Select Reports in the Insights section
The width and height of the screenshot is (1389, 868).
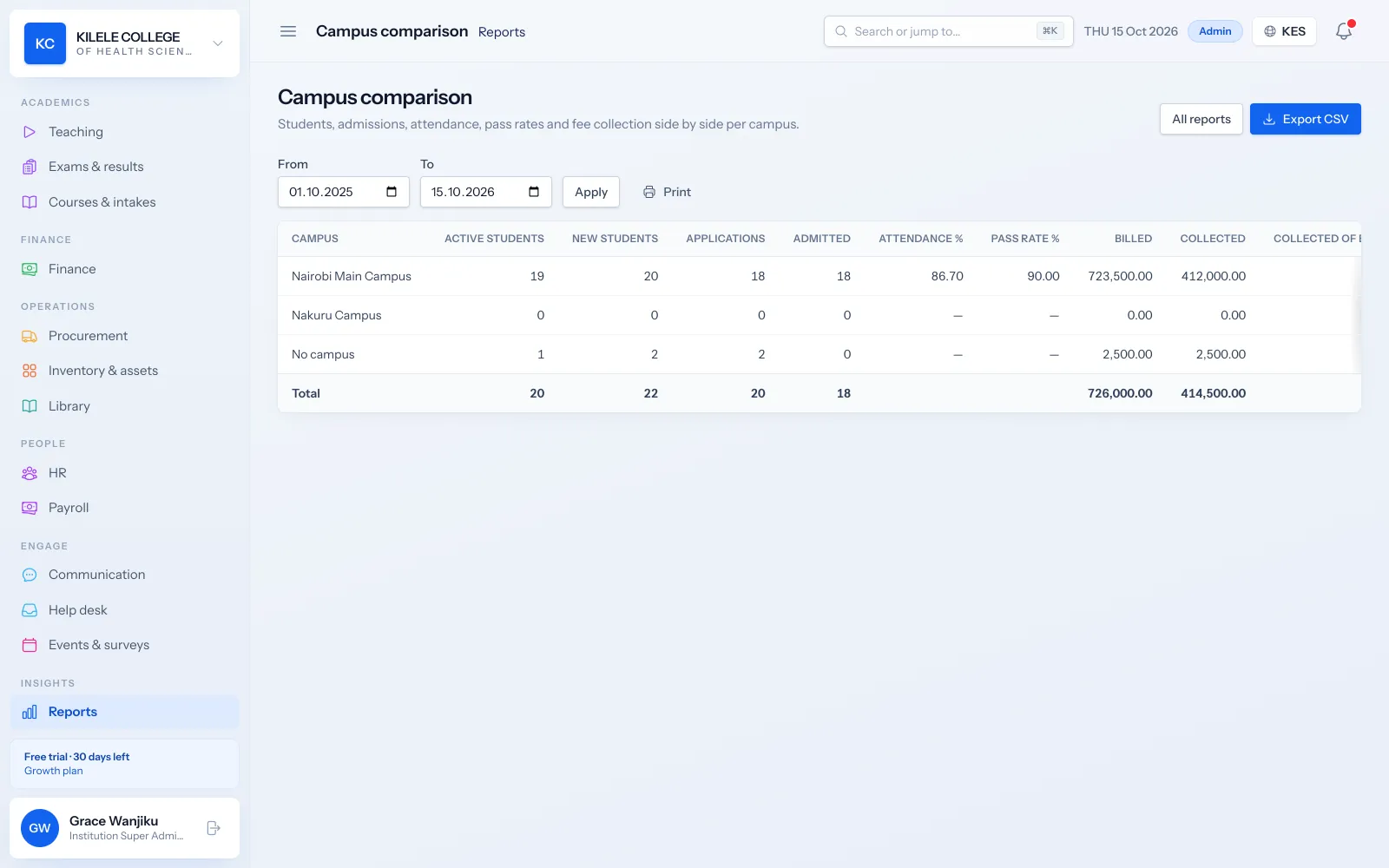click(x=124, y=712)
